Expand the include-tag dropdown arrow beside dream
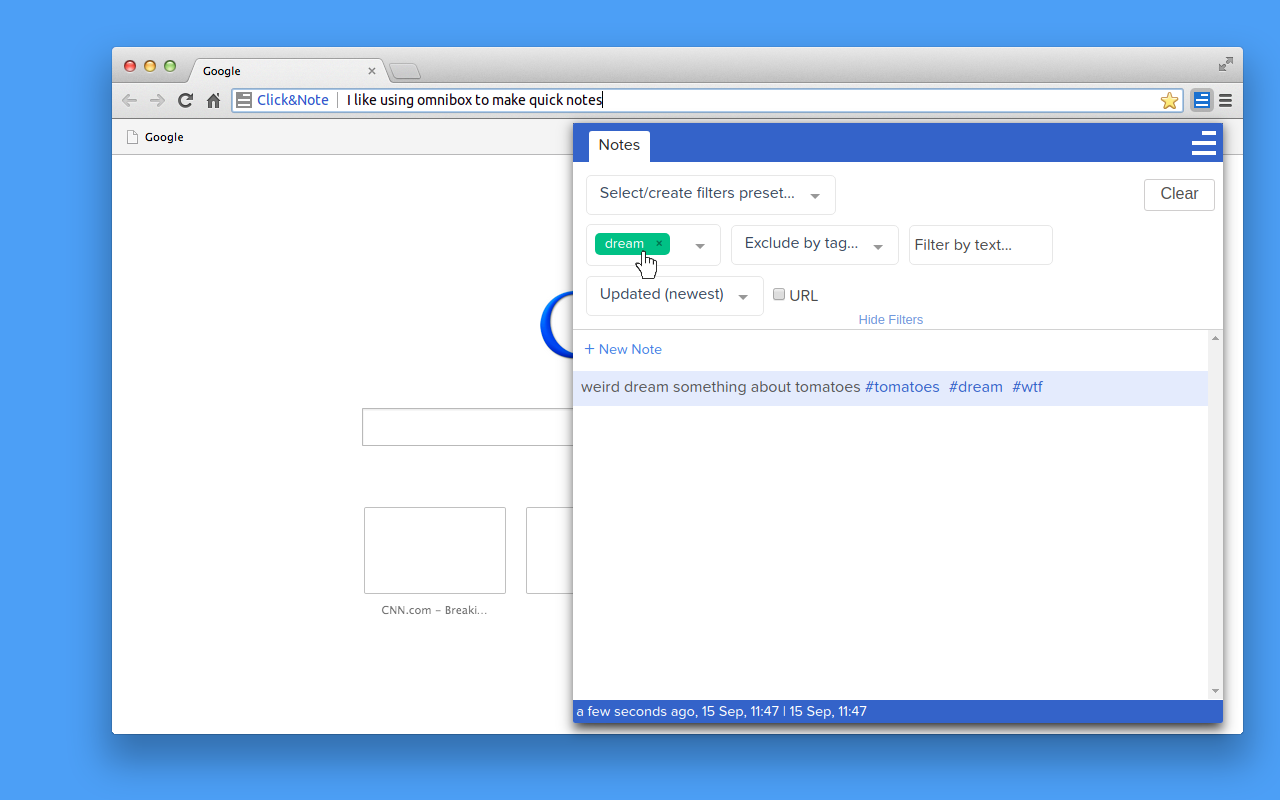Viewport: 1280px width, 800px height. pyautogui.click(x=700, y=246)
